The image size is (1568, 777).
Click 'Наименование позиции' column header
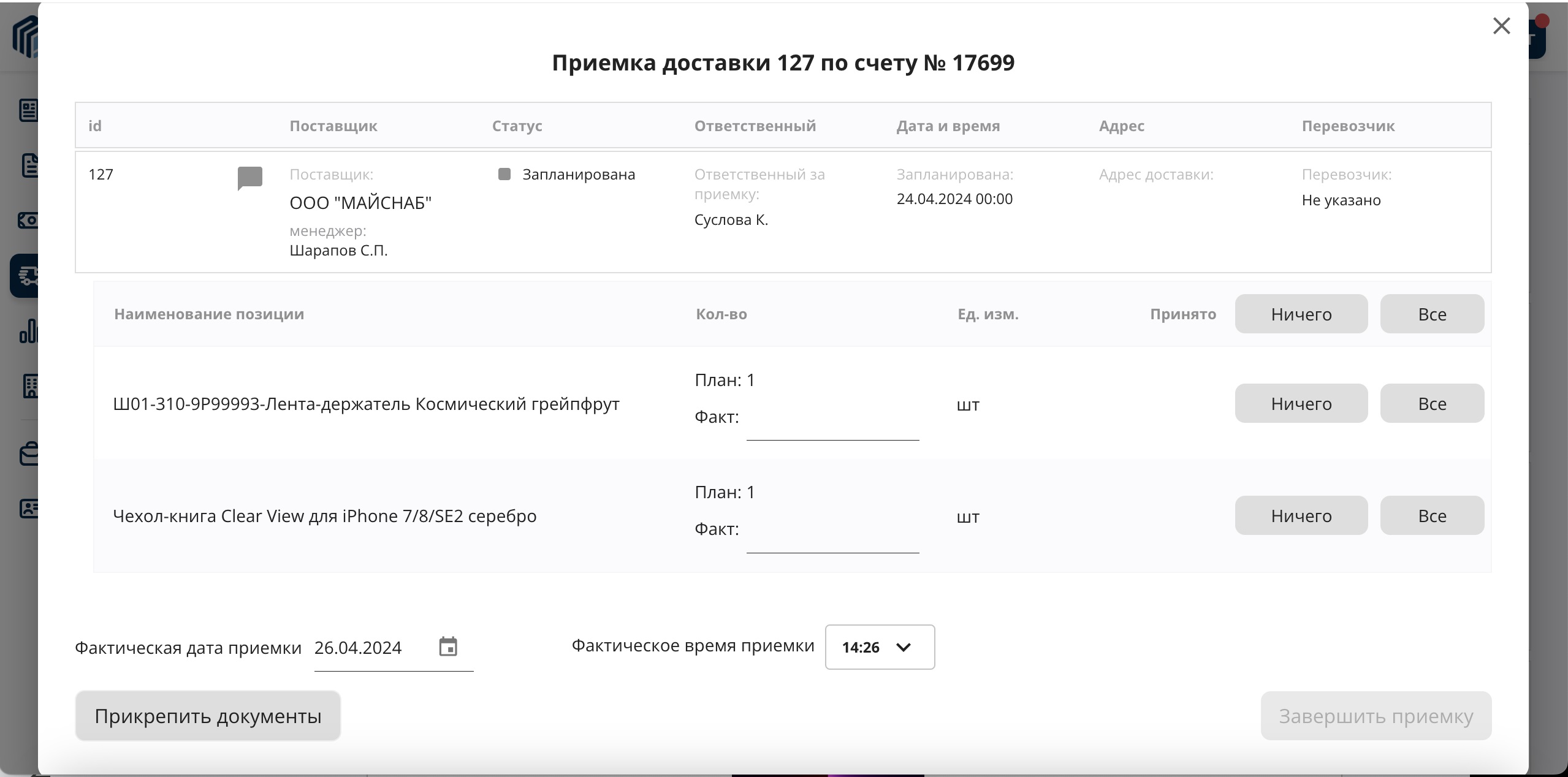(209, 314)
